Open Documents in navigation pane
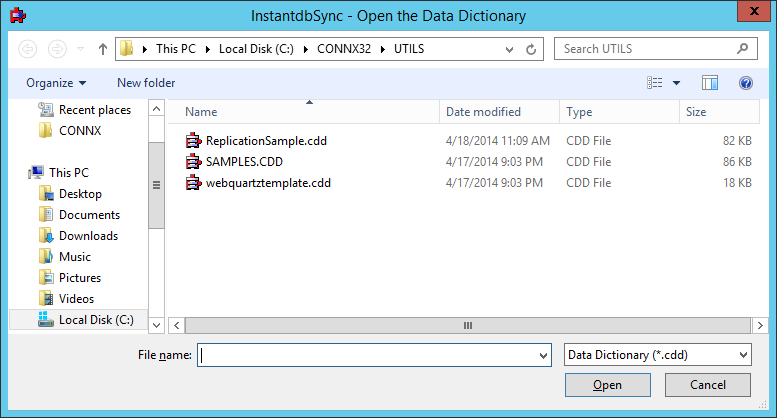The image size is (777, 418). point(89,214)
